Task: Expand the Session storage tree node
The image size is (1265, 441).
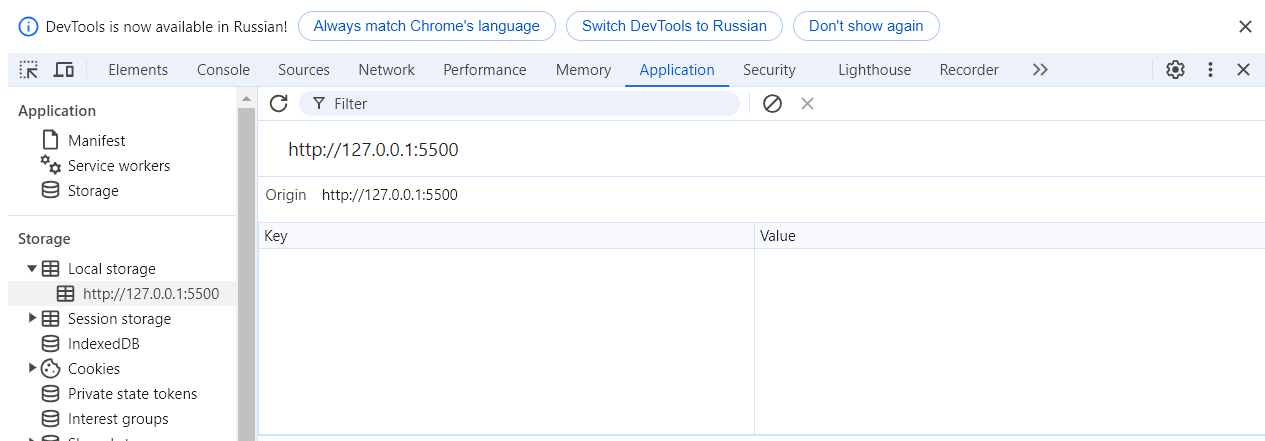Action: click(x=32, y=319)
